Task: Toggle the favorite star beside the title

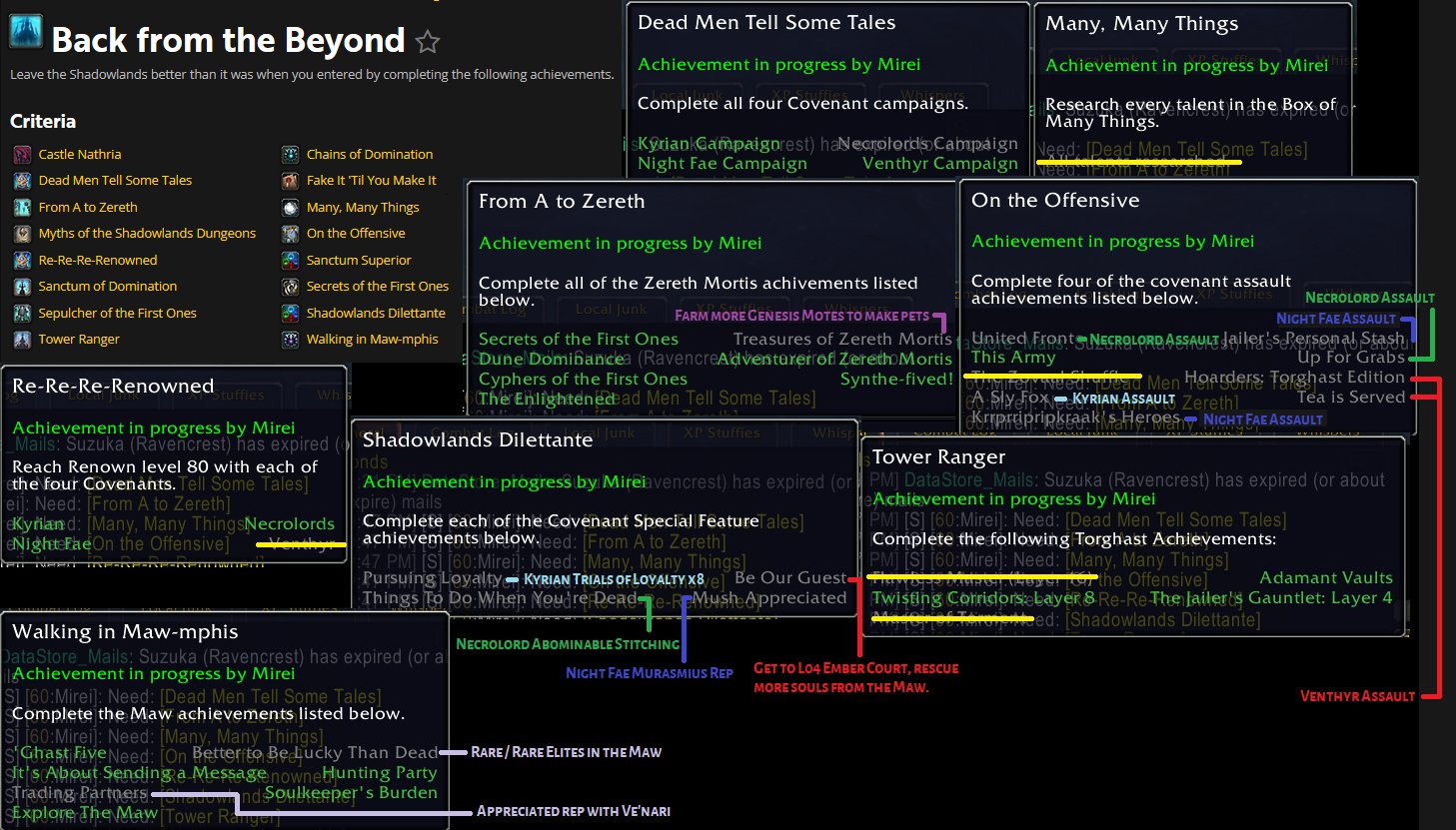Action: pyautogui.click(x=428, y=41)
